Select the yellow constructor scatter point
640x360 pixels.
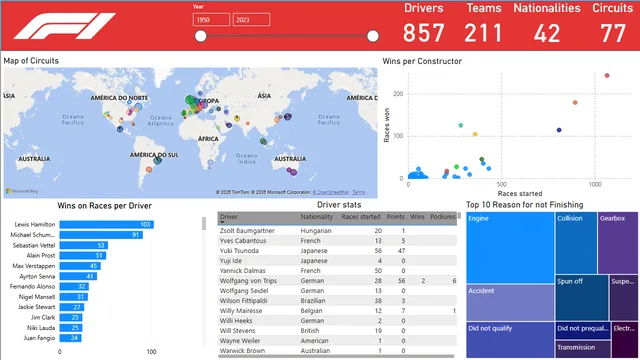pyautogui.click(x=475, y=134)
